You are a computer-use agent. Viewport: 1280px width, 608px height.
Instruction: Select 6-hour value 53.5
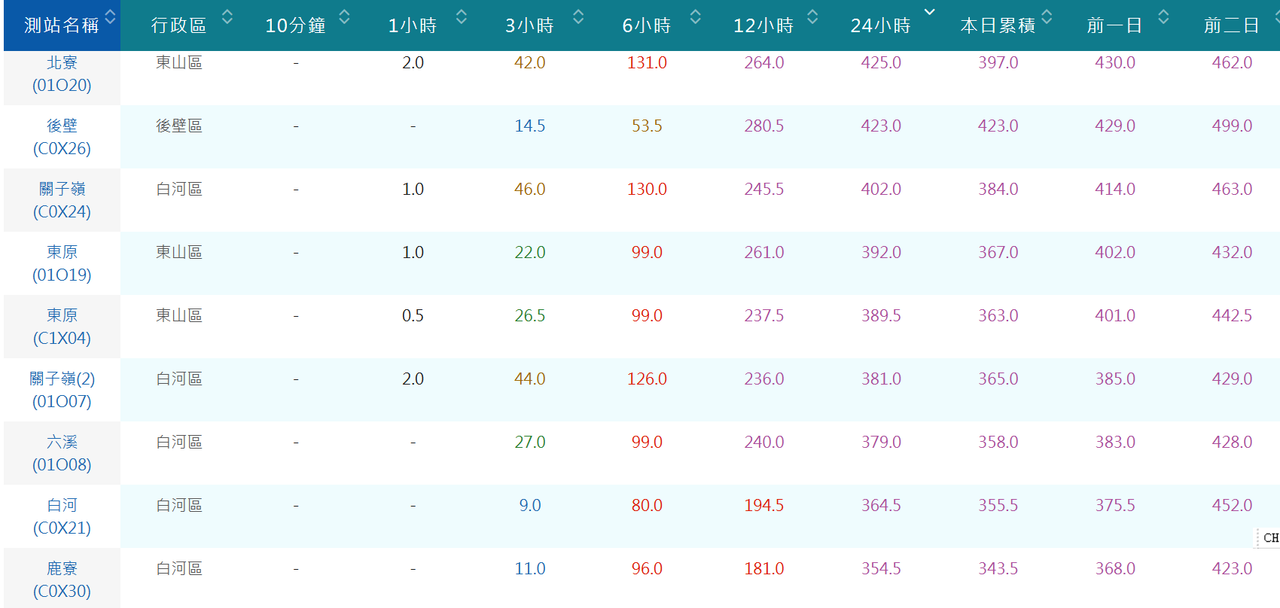click(647, 126)
